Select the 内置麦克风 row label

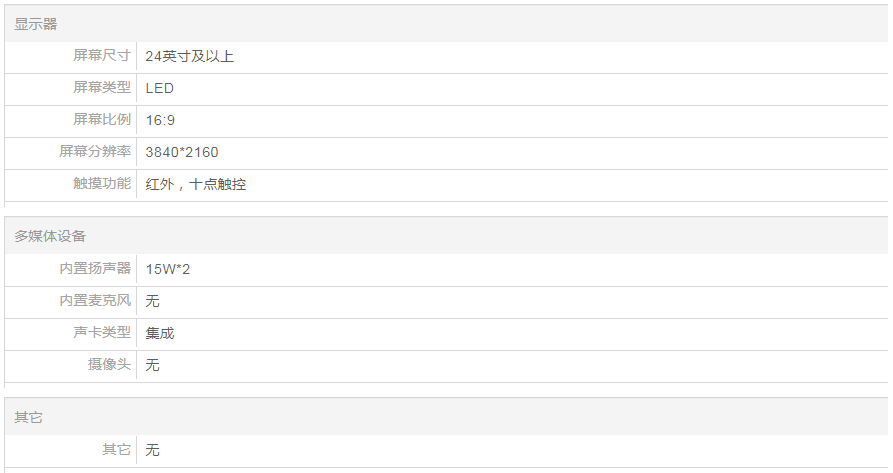click(95, 301)
